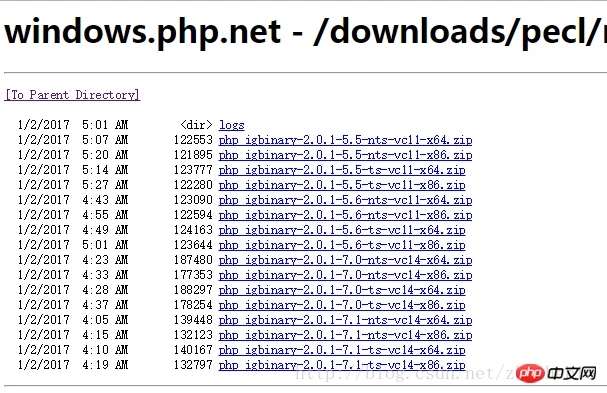
Task: Select the 4:23 AM timestamp
Action: tap(105, 260)
